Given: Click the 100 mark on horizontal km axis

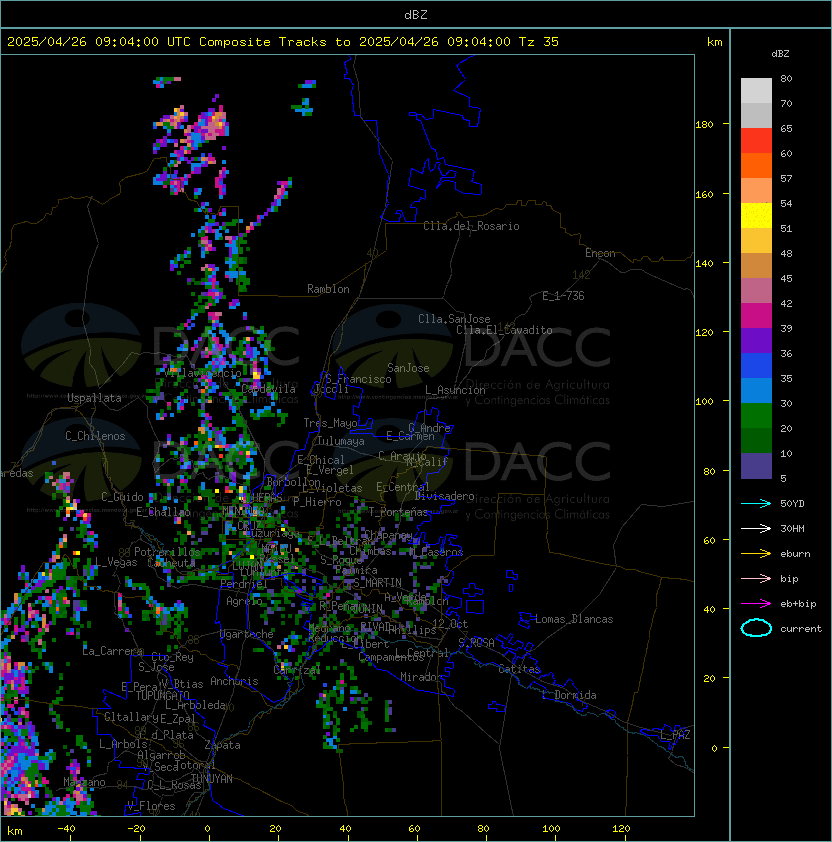Looking at the screenshot, I should coord(551,829).
